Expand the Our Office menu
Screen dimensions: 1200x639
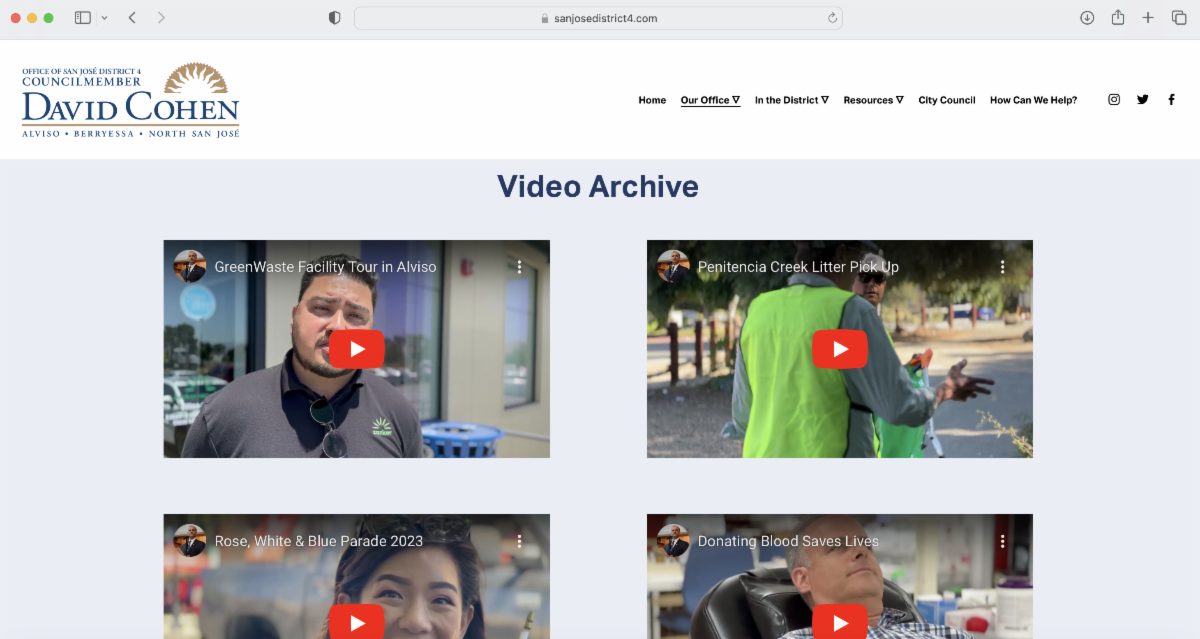710,100
